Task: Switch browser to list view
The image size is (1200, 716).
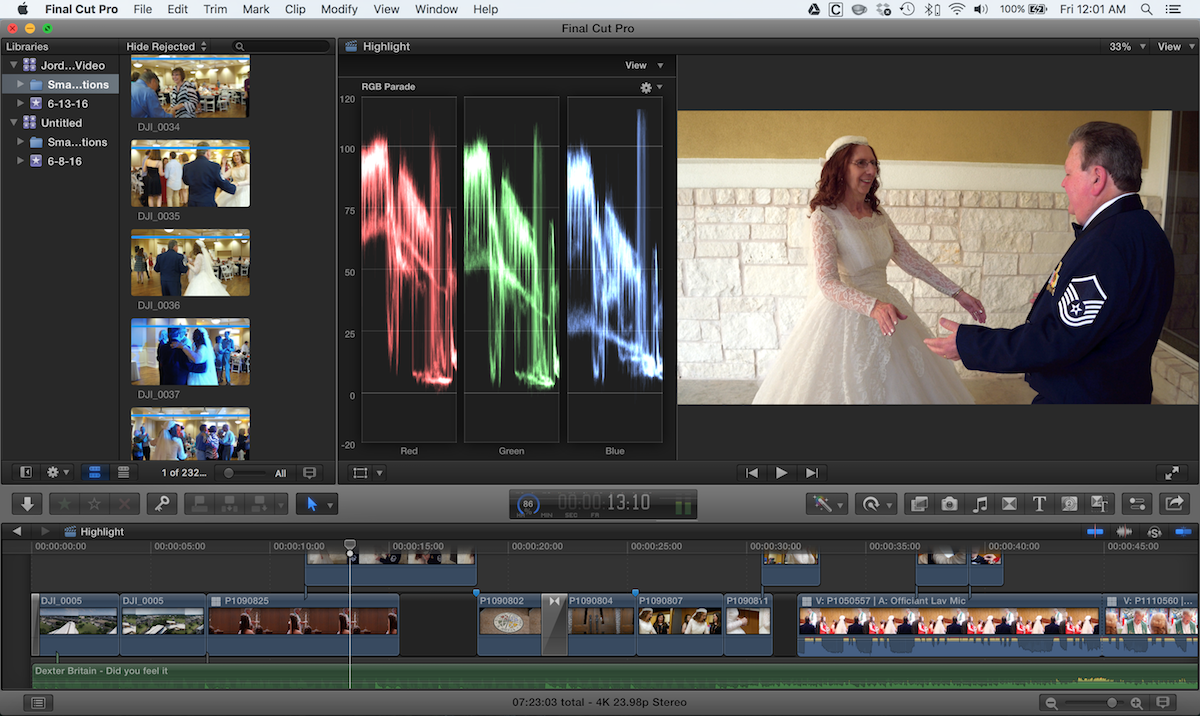Action: click(x=123, y=472)
